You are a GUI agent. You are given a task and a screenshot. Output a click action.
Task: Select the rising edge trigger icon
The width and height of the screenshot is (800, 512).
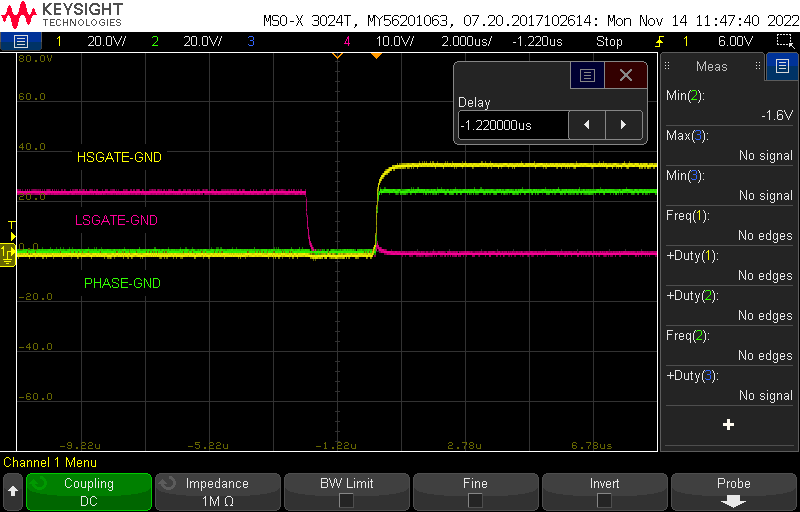point(660,41)
